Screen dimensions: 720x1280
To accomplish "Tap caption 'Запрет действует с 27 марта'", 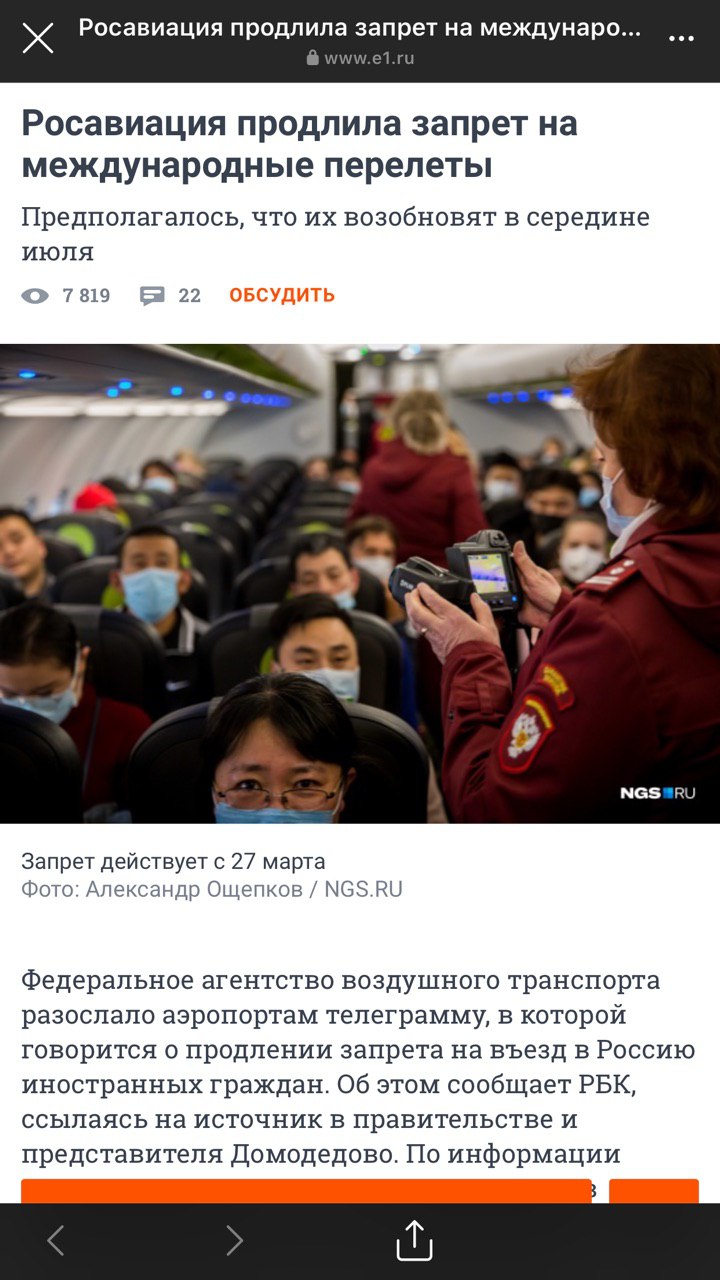I will click(x=173, y=861).
